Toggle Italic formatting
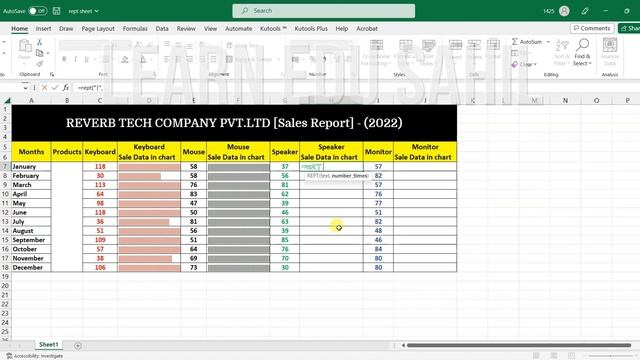 click(76, 60)
